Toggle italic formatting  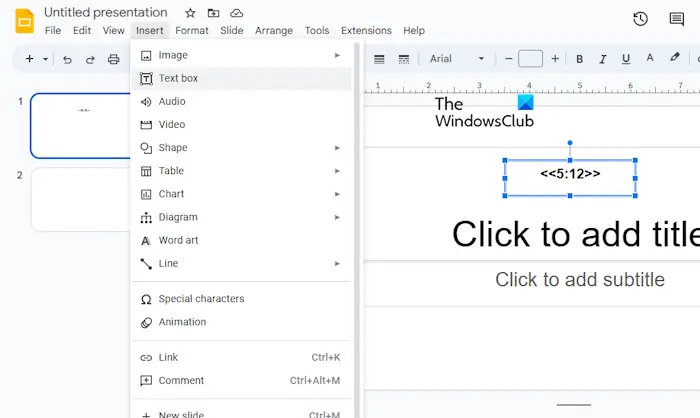[x=603, y=59]
